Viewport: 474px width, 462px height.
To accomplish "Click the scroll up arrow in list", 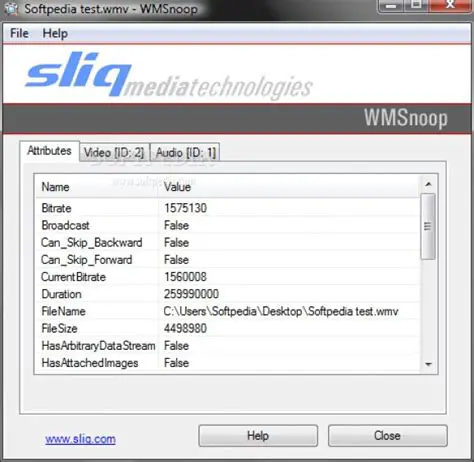I will pyautogui.click(x=429, y=184).
